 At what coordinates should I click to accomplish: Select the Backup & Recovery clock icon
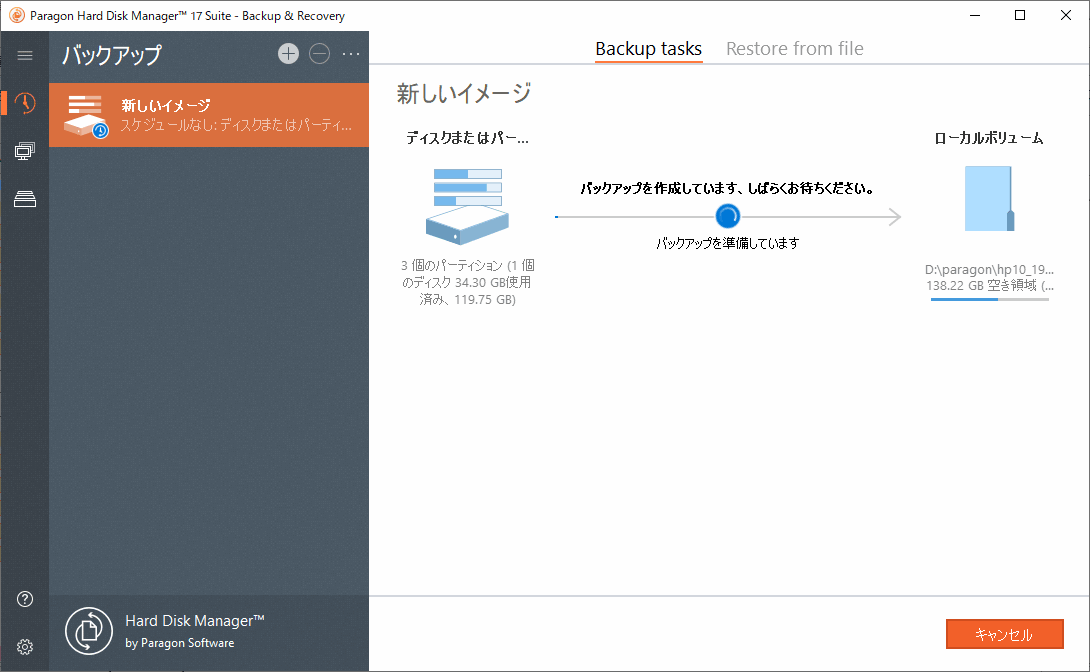[x=24, y=103]
